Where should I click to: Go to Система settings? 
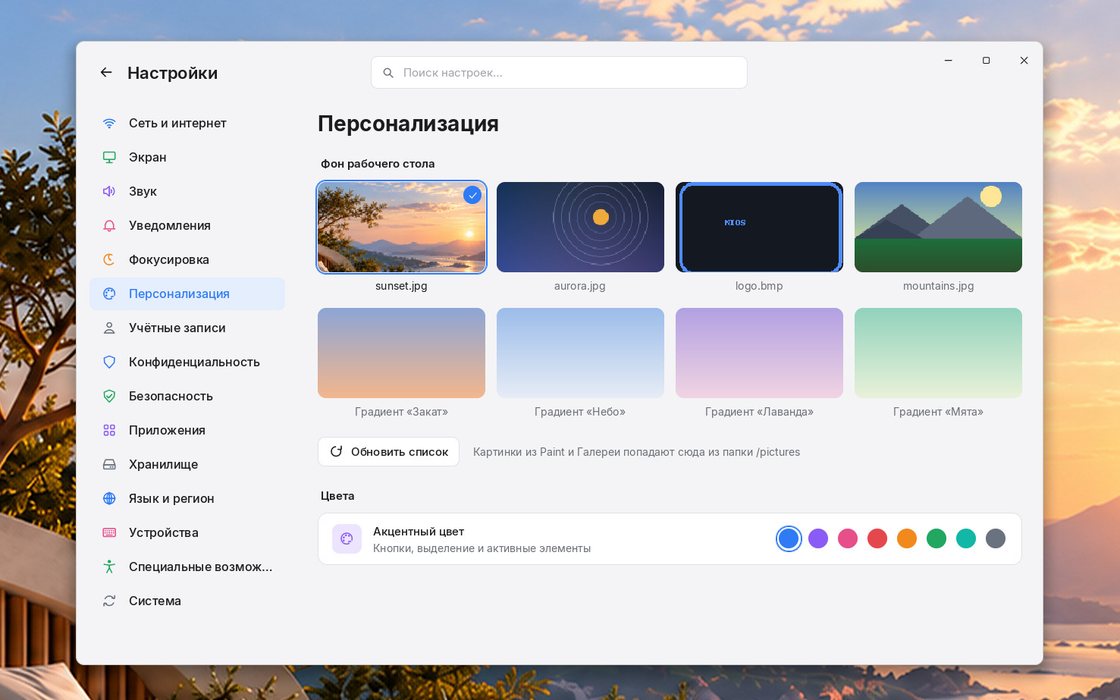point(187,601)
